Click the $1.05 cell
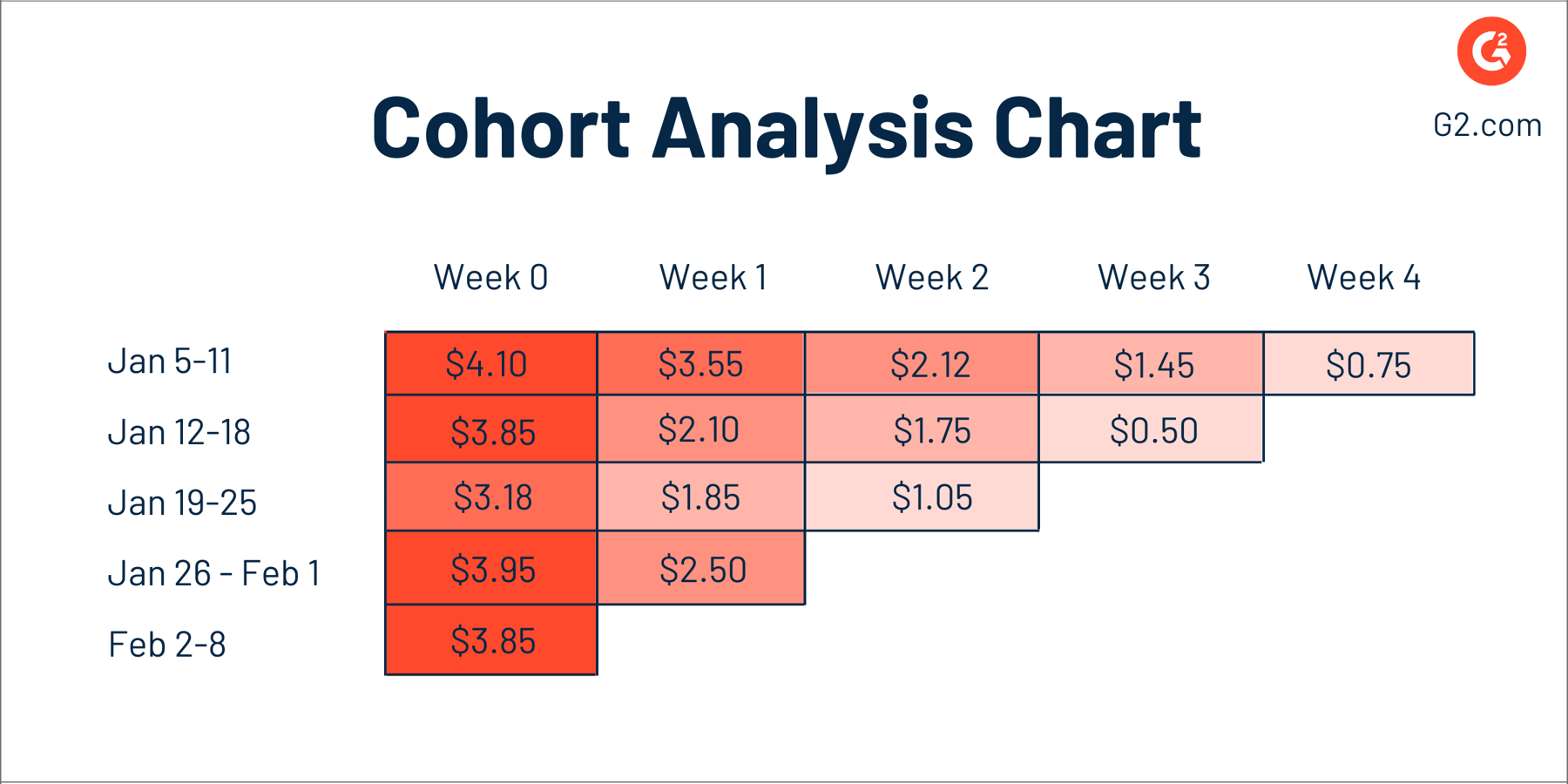 [x=930, y=497]
